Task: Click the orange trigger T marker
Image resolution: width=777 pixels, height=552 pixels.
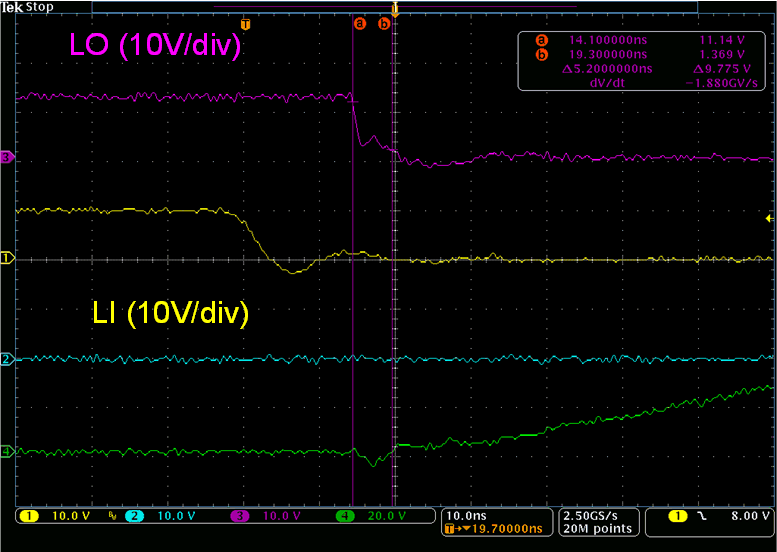Action: pos(246,23)
